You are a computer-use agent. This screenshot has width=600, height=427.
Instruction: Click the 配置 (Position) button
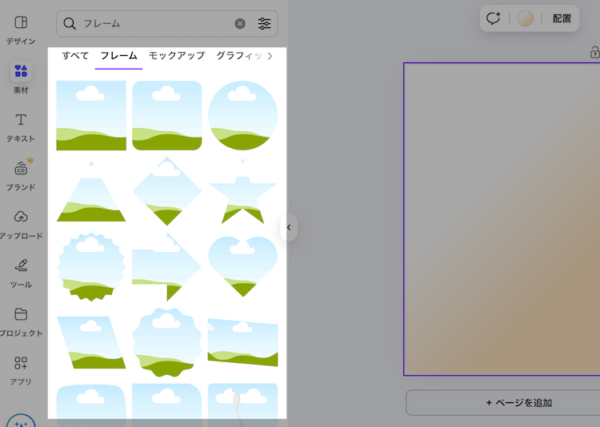point(562,18)
